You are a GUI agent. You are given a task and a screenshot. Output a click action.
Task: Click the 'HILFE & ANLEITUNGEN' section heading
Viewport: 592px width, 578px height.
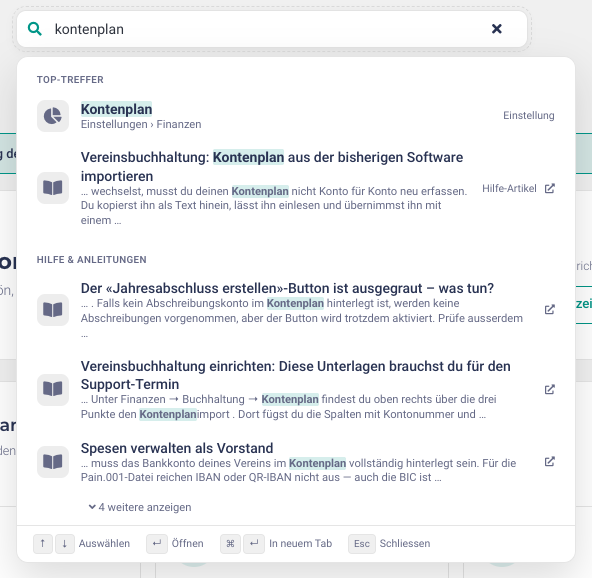[91, 260]
